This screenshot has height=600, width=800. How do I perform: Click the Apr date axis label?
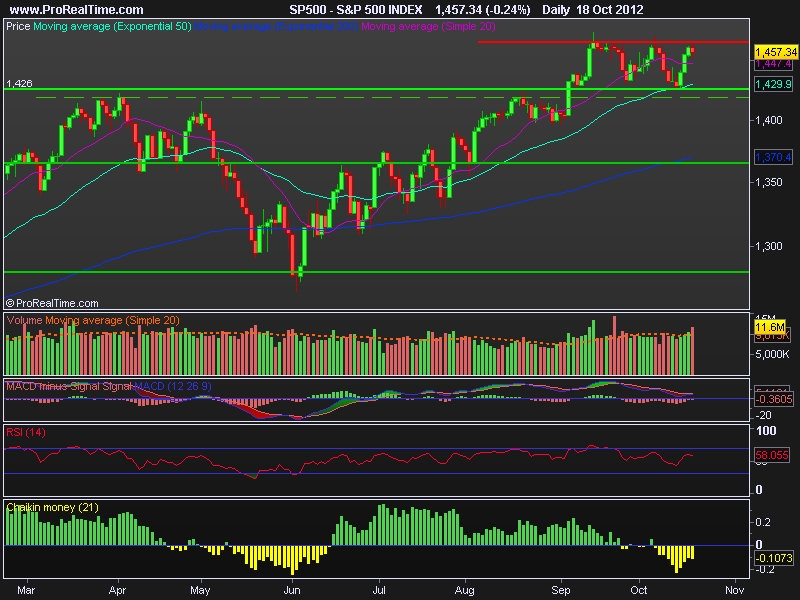coord(117,590)
